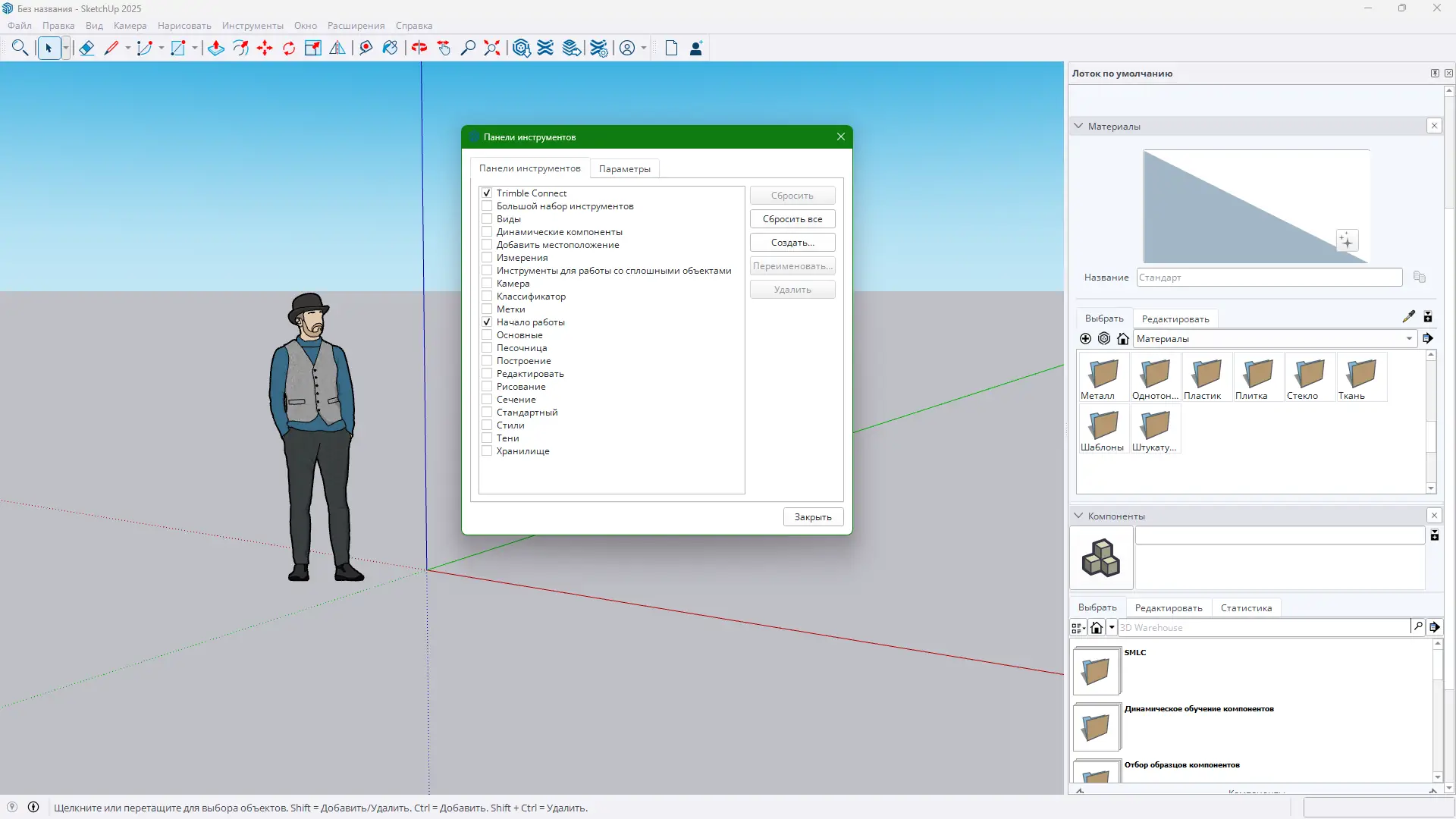1456x819 pixels.
Task: Activate the Move tool
Action: (265, 49)
